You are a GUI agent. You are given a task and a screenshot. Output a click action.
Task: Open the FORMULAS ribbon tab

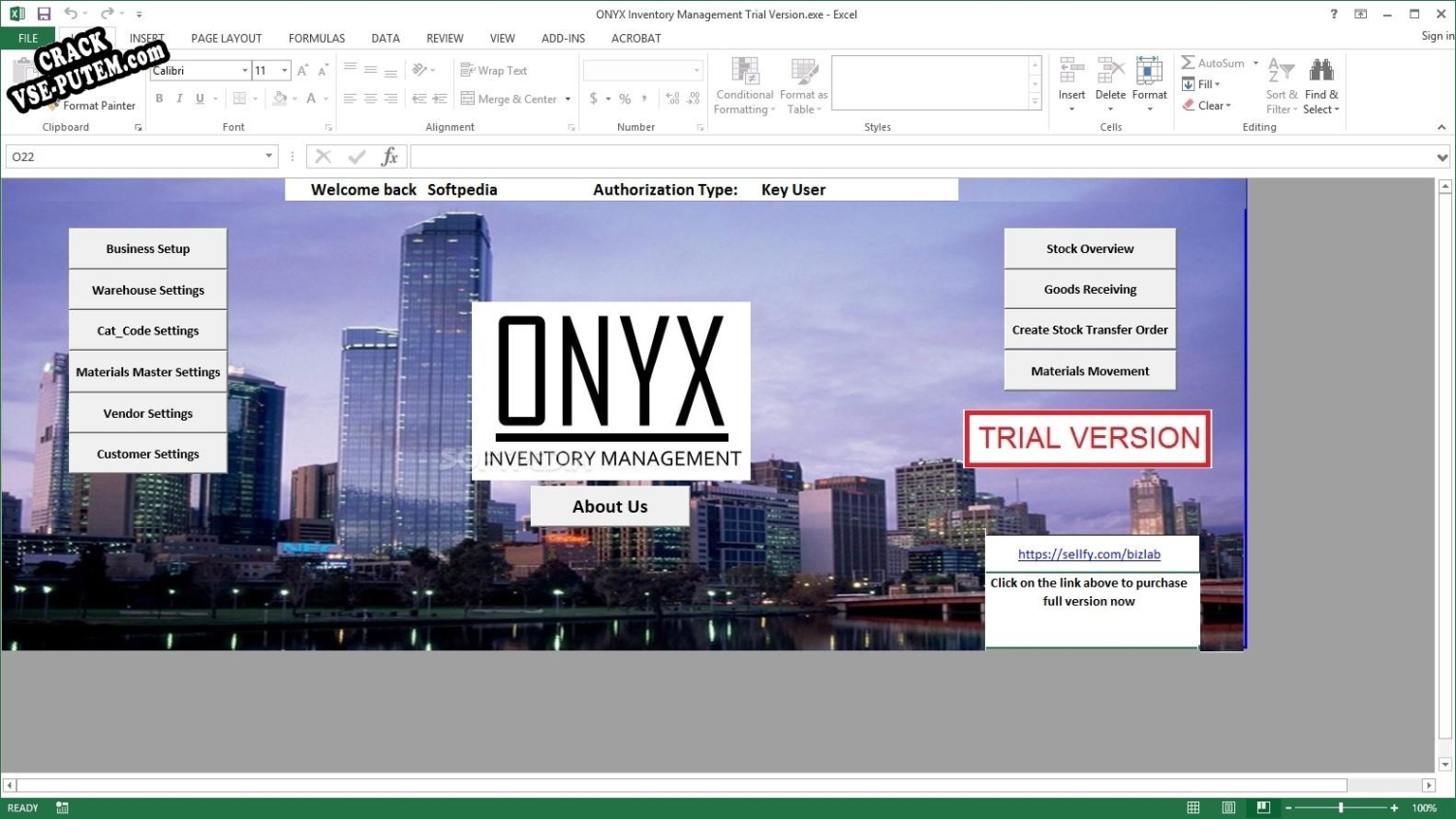coord(317,39)
